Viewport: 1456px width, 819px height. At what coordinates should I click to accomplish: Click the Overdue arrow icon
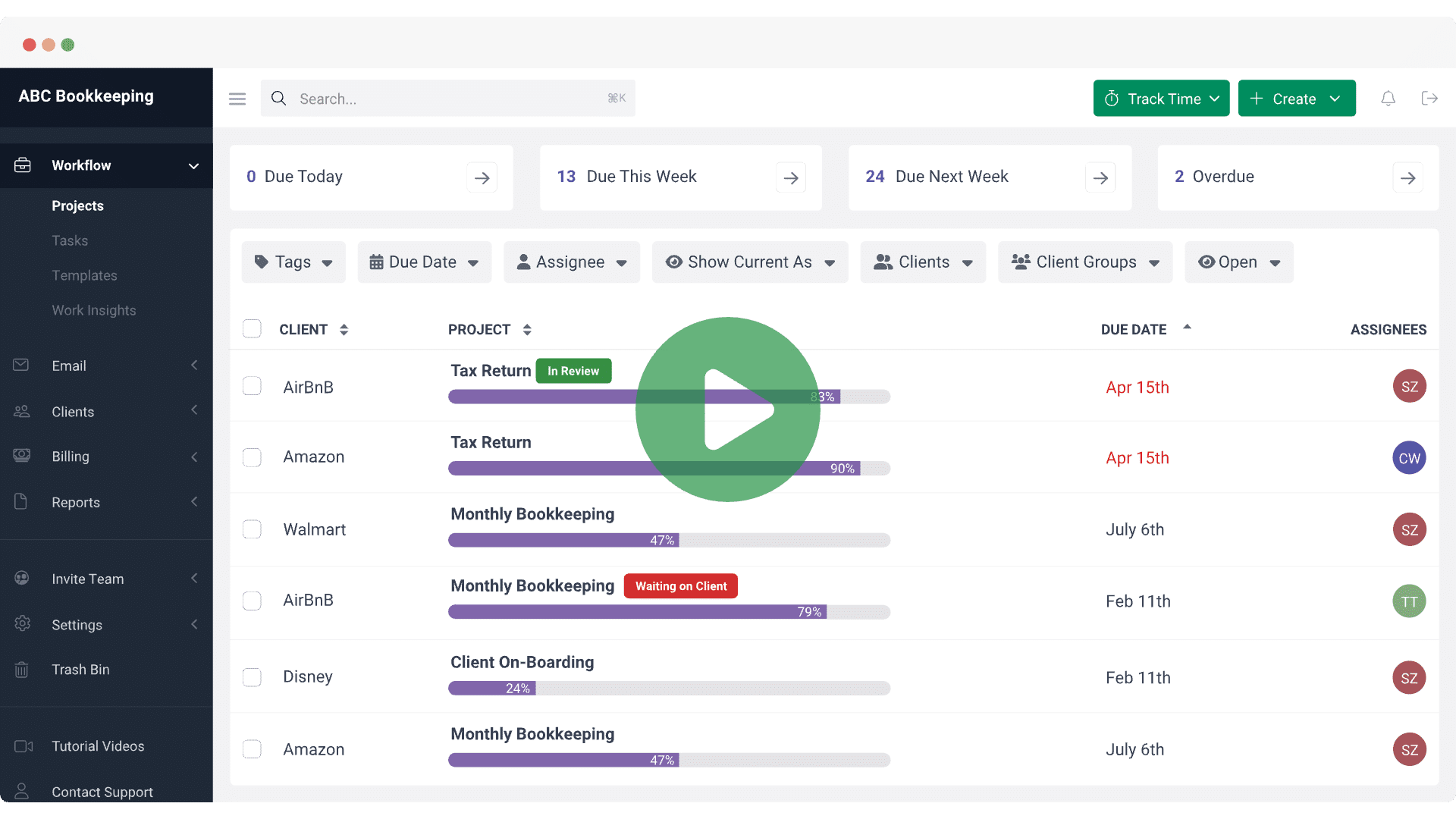point(1407,178)
